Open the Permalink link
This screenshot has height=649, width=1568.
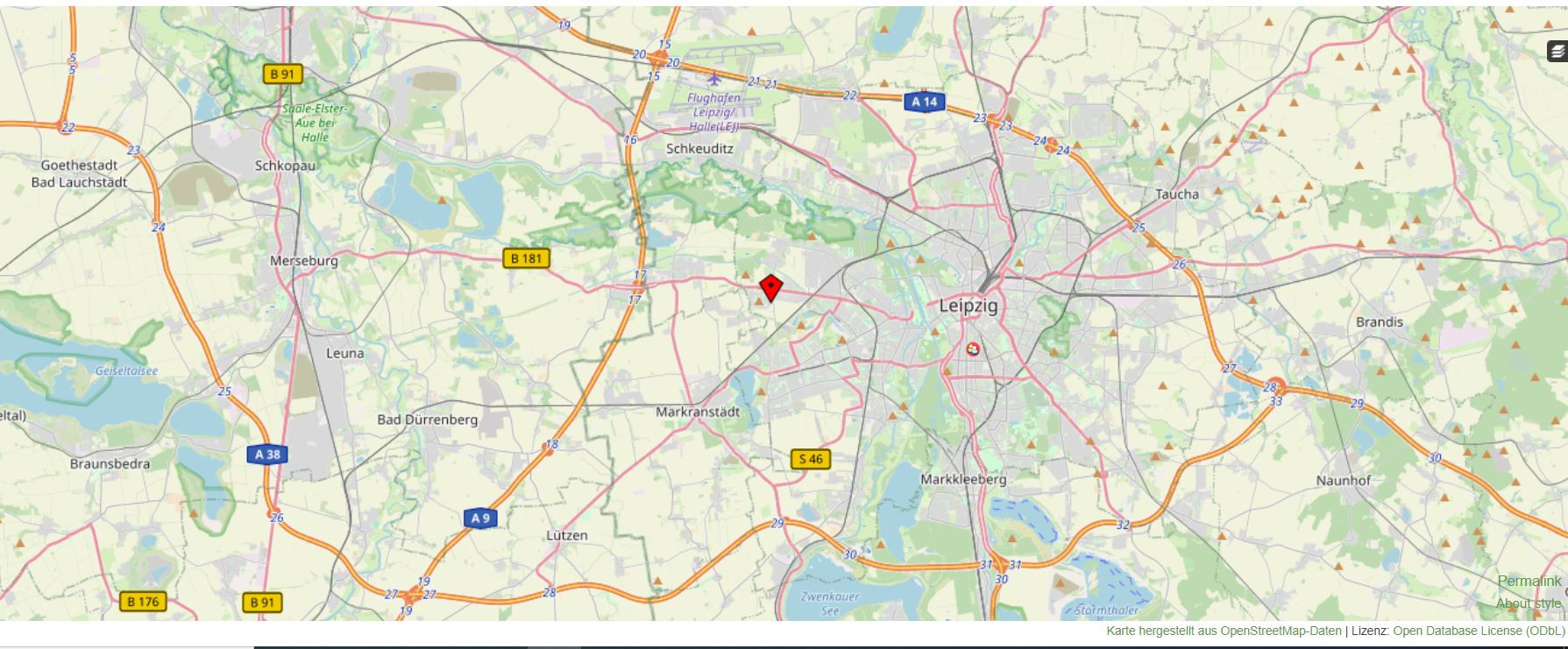(x=1529, y=582)
